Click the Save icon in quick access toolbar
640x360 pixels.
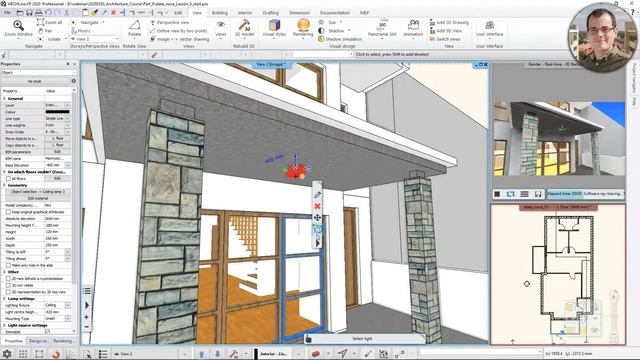29,13
